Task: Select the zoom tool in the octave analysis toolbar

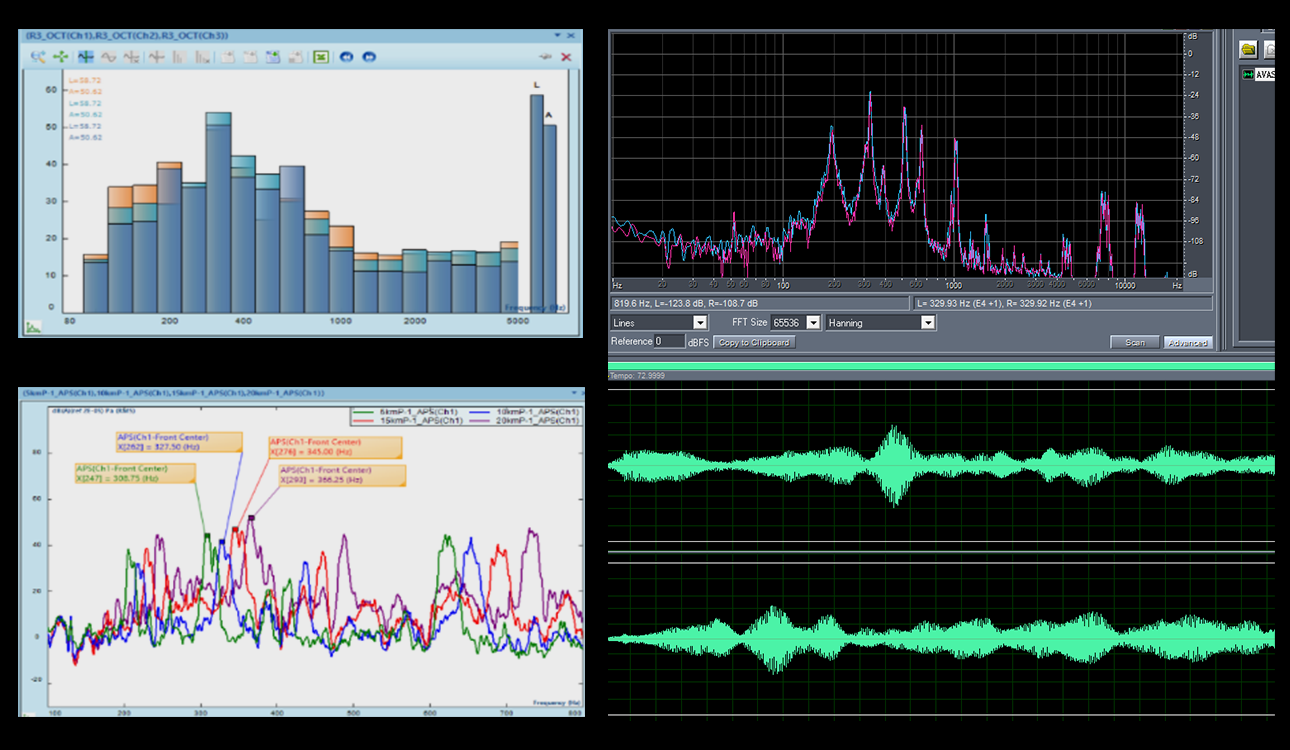Action: 36,56
